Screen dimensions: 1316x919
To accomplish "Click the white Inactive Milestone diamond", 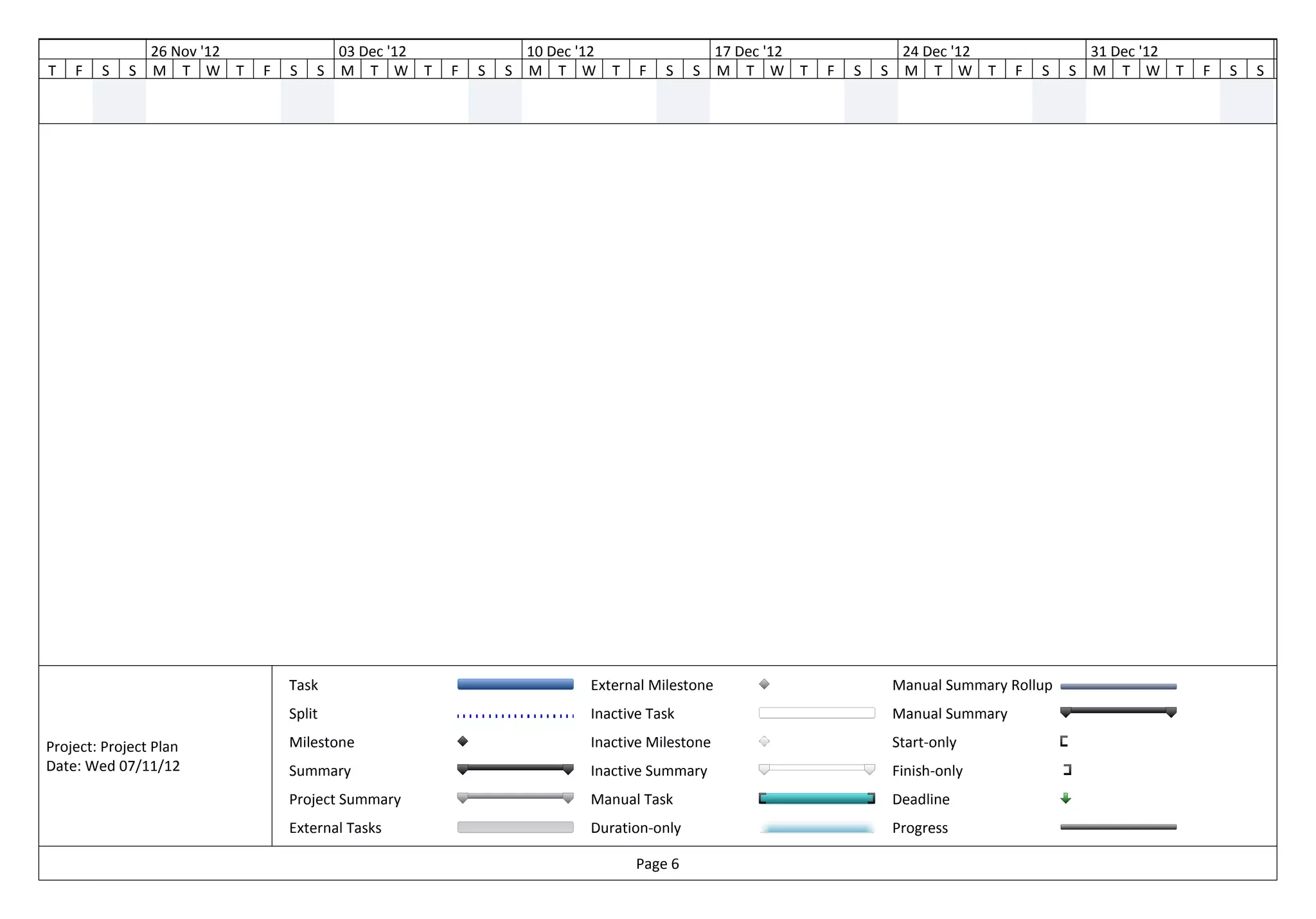I will pyautogui.click(x=764, y=741).
